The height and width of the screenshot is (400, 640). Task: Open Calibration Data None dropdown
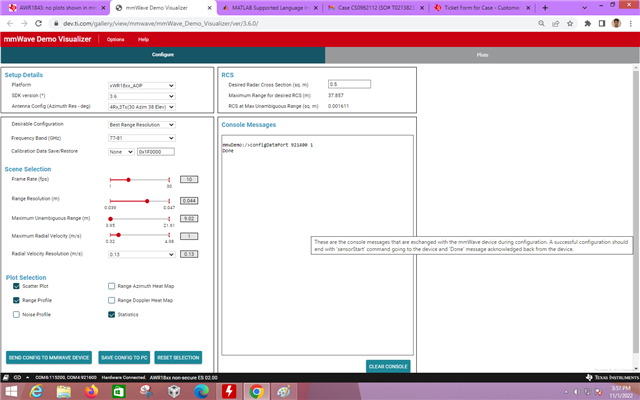click(121, 152)
